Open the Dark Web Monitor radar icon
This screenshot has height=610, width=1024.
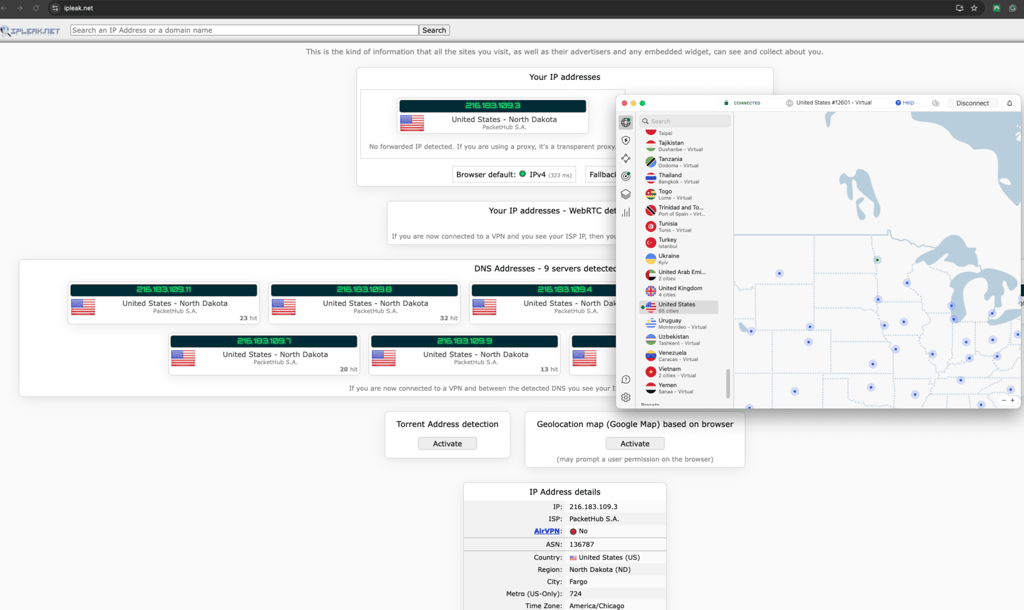click(x=626, y=176)
